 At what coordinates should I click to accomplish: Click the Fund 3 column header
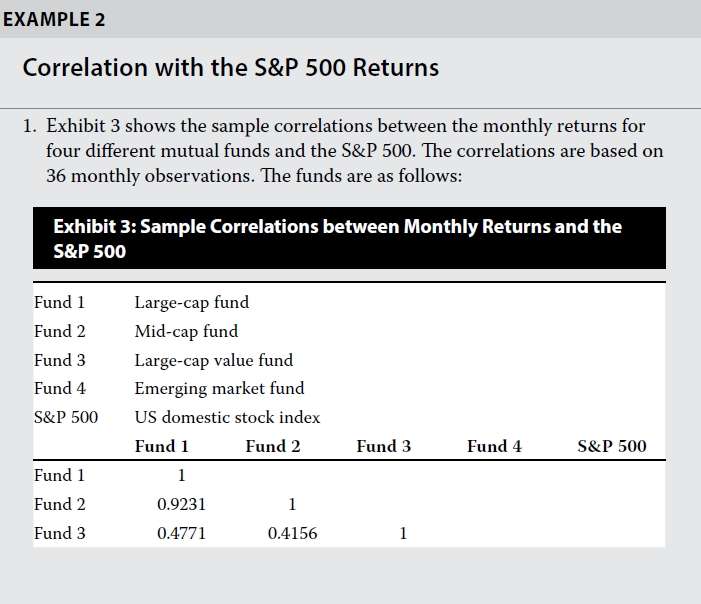tap(384, 446)
